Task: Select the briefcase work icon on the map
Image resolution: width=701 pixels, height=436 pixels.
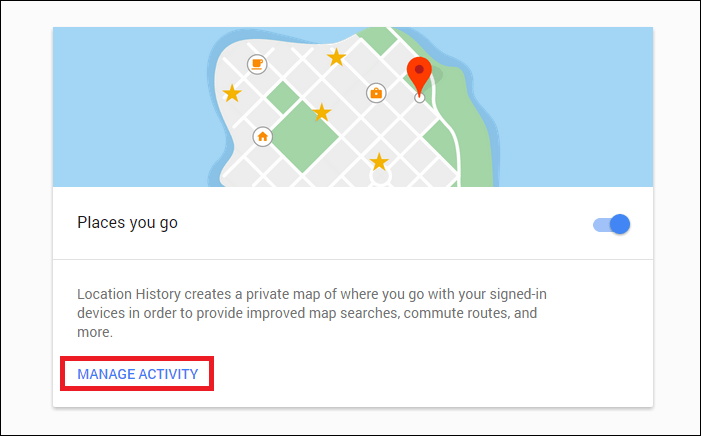Action: point(376,93)
